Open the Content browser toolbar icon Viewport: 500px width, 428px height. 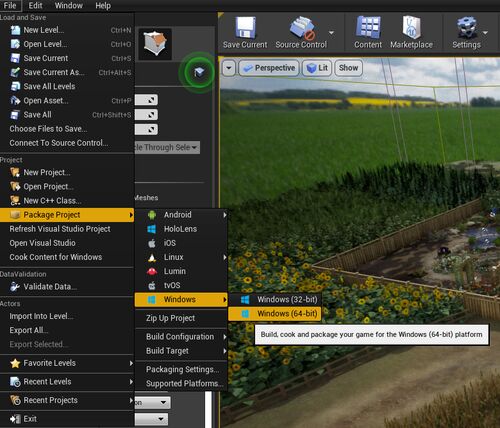(368, 33)
